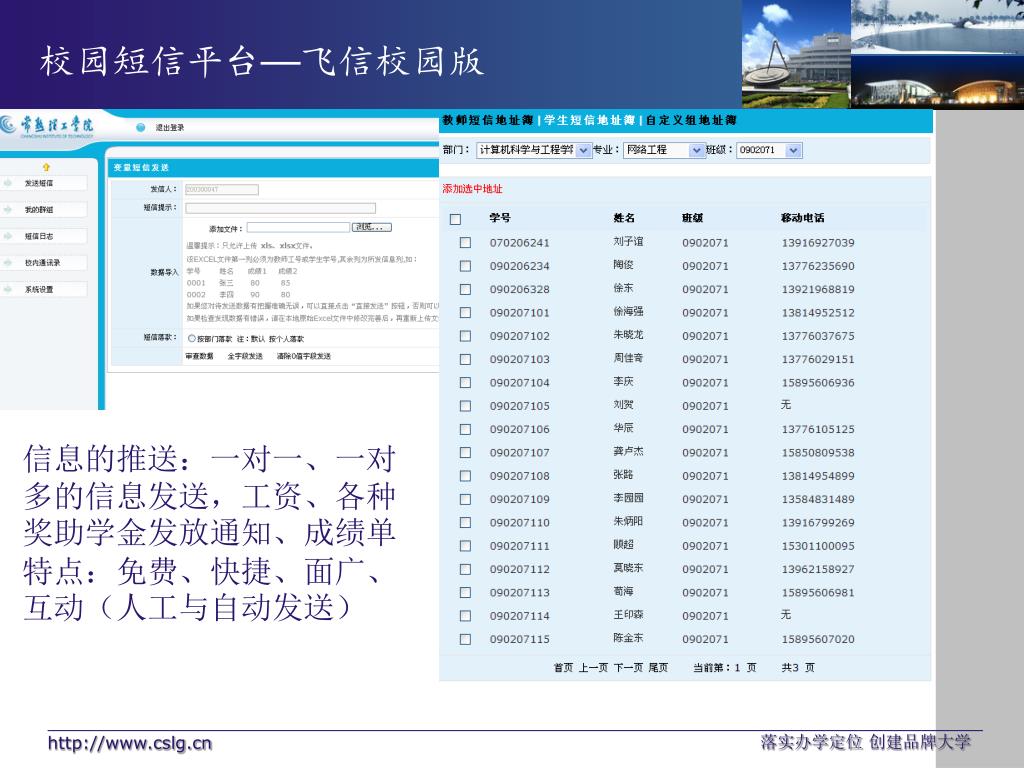Click the 短信提示 text field
The width and height of the screenshot is (1024, 768).
tap(281, 208)
